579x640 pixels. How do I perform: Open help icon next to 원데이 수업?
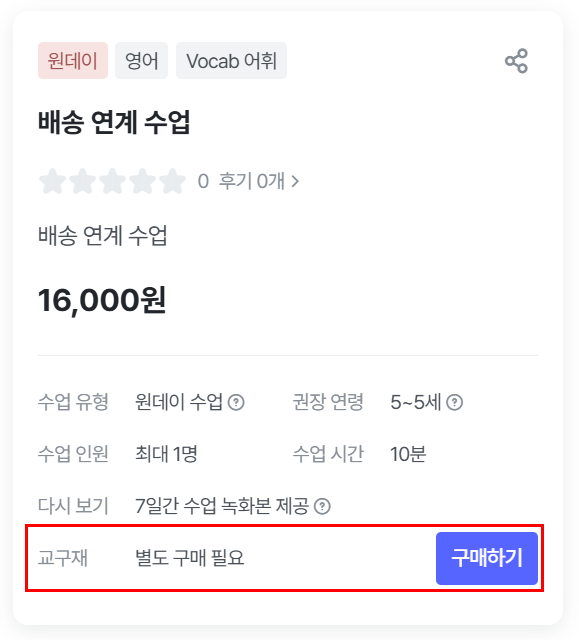coord(236,402)
